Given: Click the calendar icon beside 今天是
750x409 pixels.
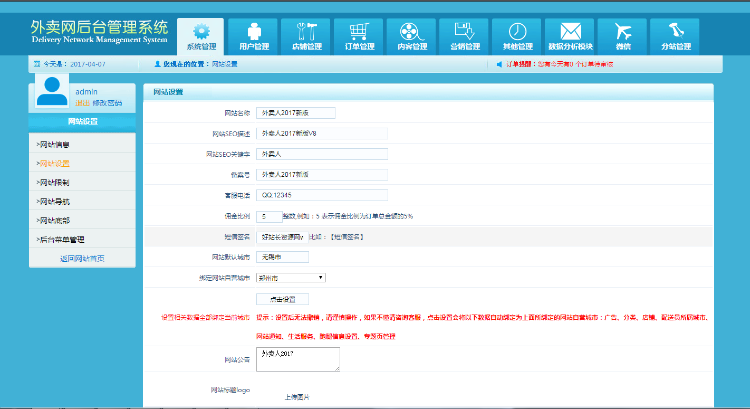Looking at the screenshot, I should 37,64.
